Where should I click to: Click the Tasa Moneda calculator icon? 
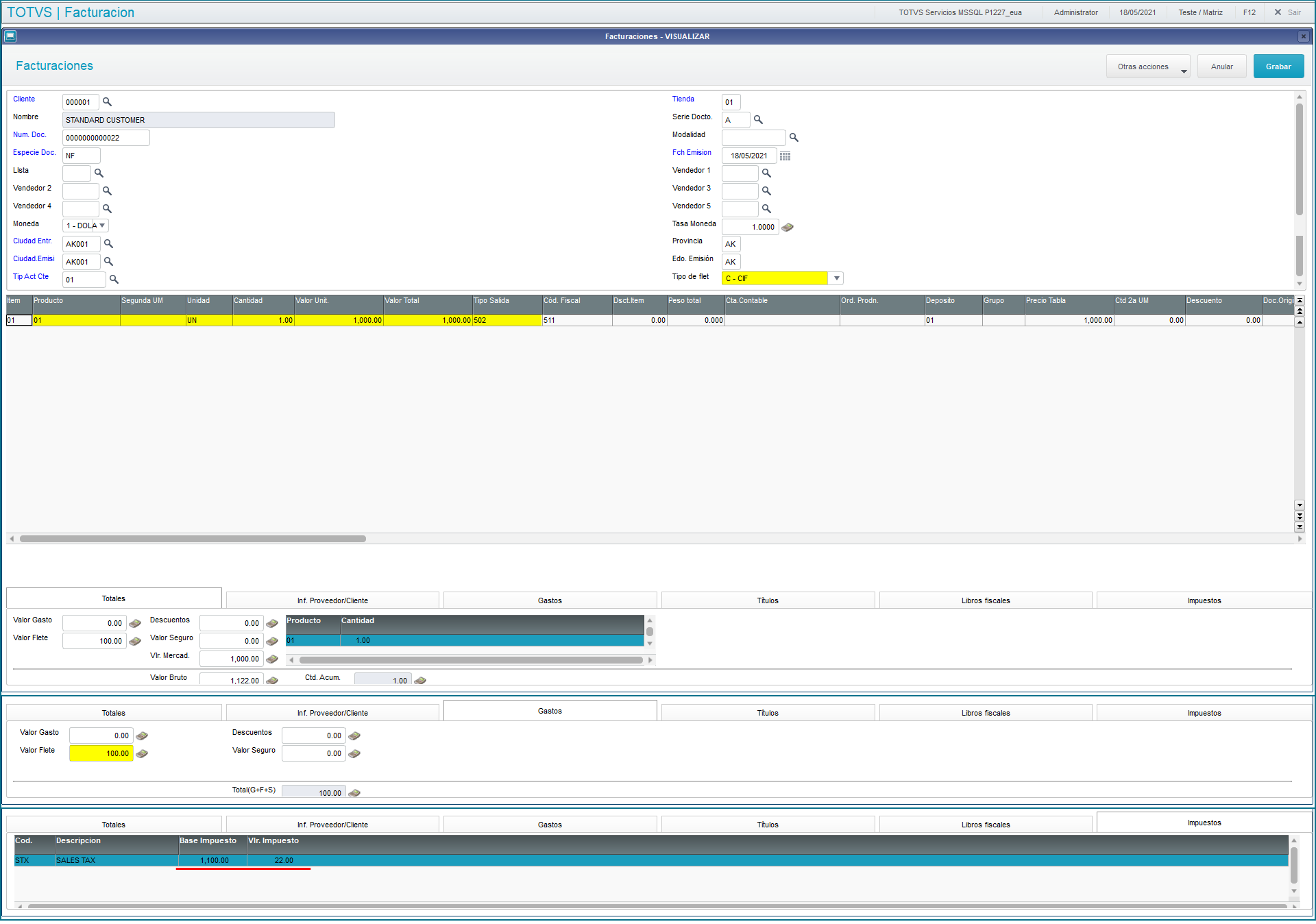click(x=788, y=228)
